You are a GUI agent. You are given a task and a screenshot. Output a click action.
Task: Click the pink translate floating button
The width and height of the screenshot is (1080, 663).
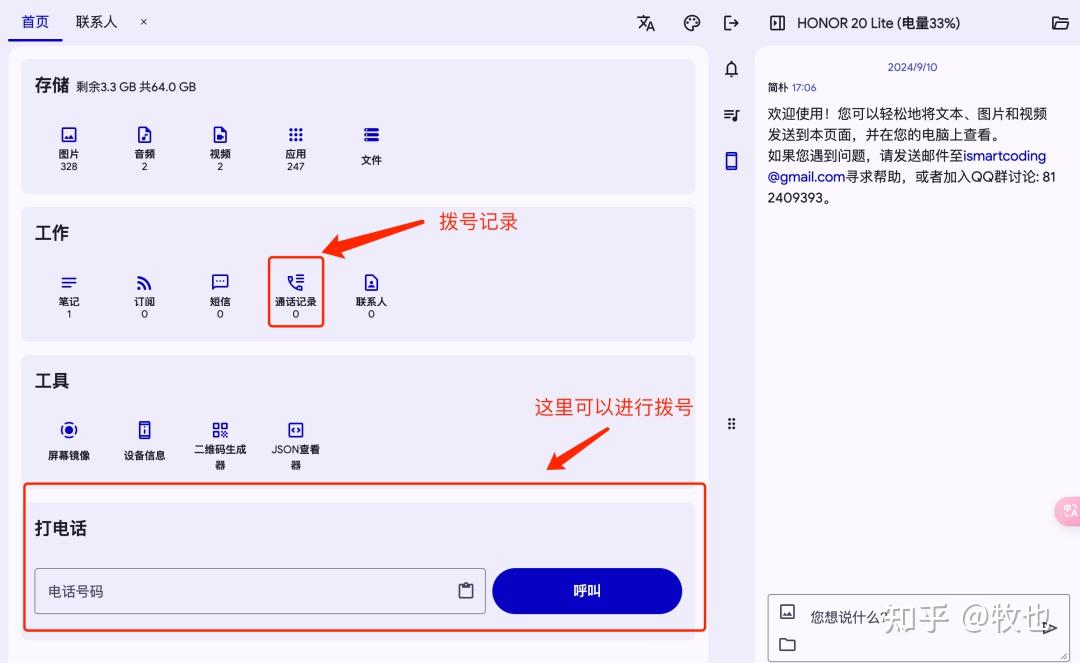coord(1068,512)
